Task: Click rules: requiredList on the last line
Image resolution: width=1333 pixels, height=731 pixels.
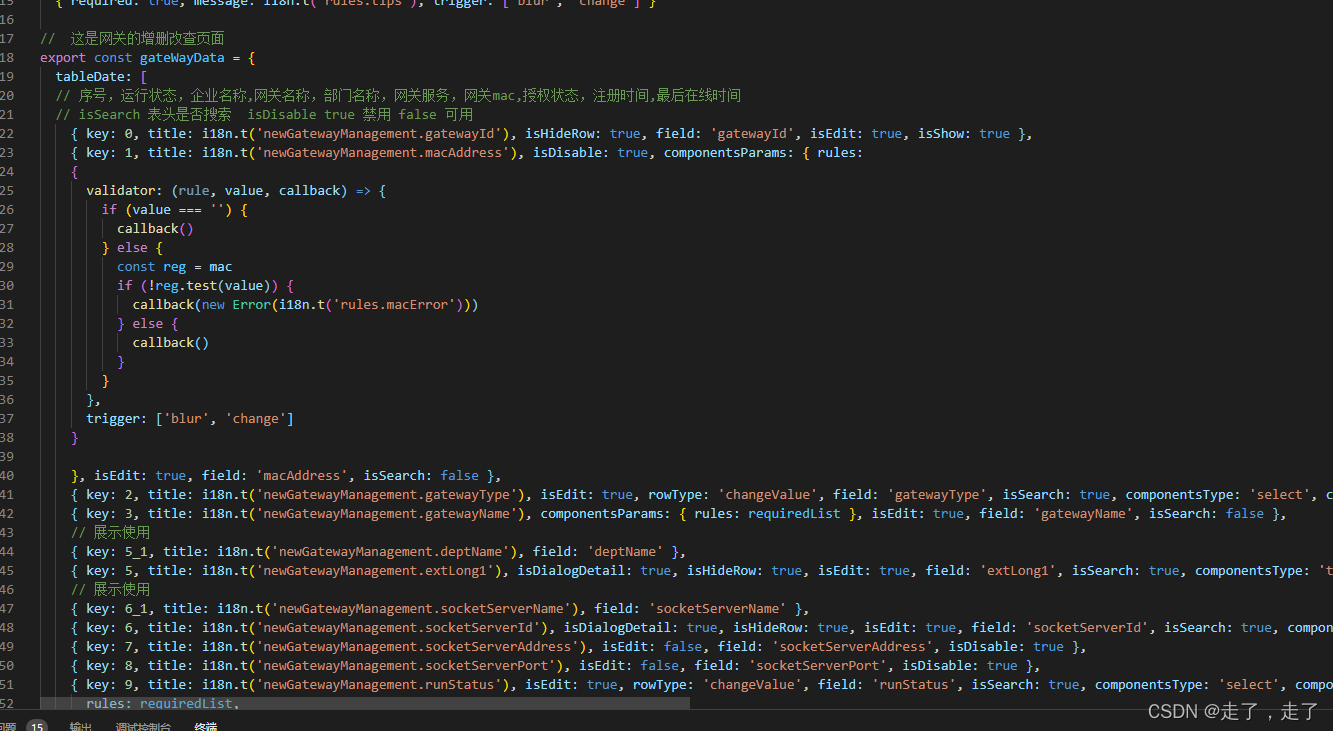Action: click(162, 704)
